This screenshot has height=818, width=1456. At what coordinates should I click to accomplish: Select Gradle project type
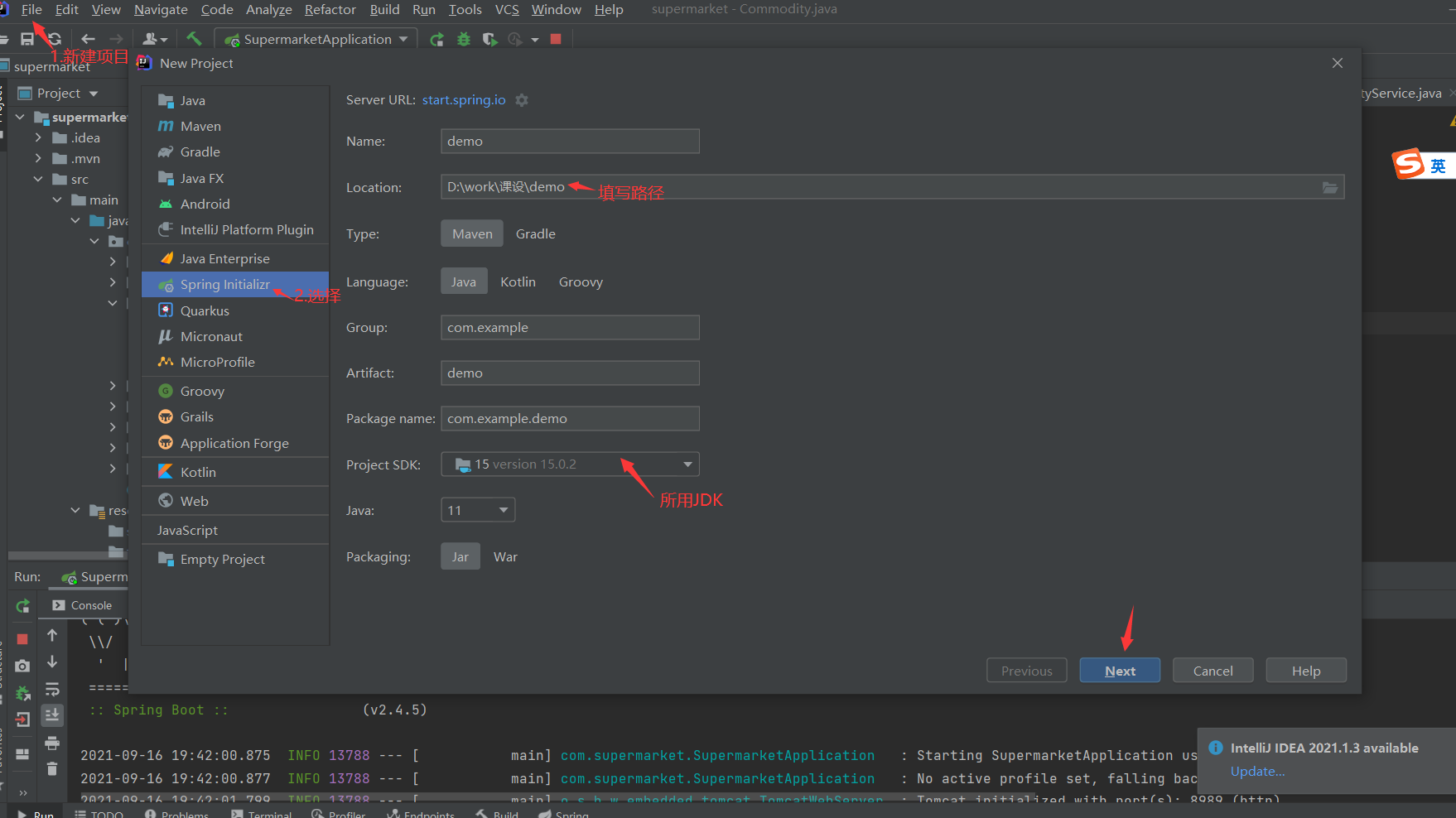click(x=536, y=234)
